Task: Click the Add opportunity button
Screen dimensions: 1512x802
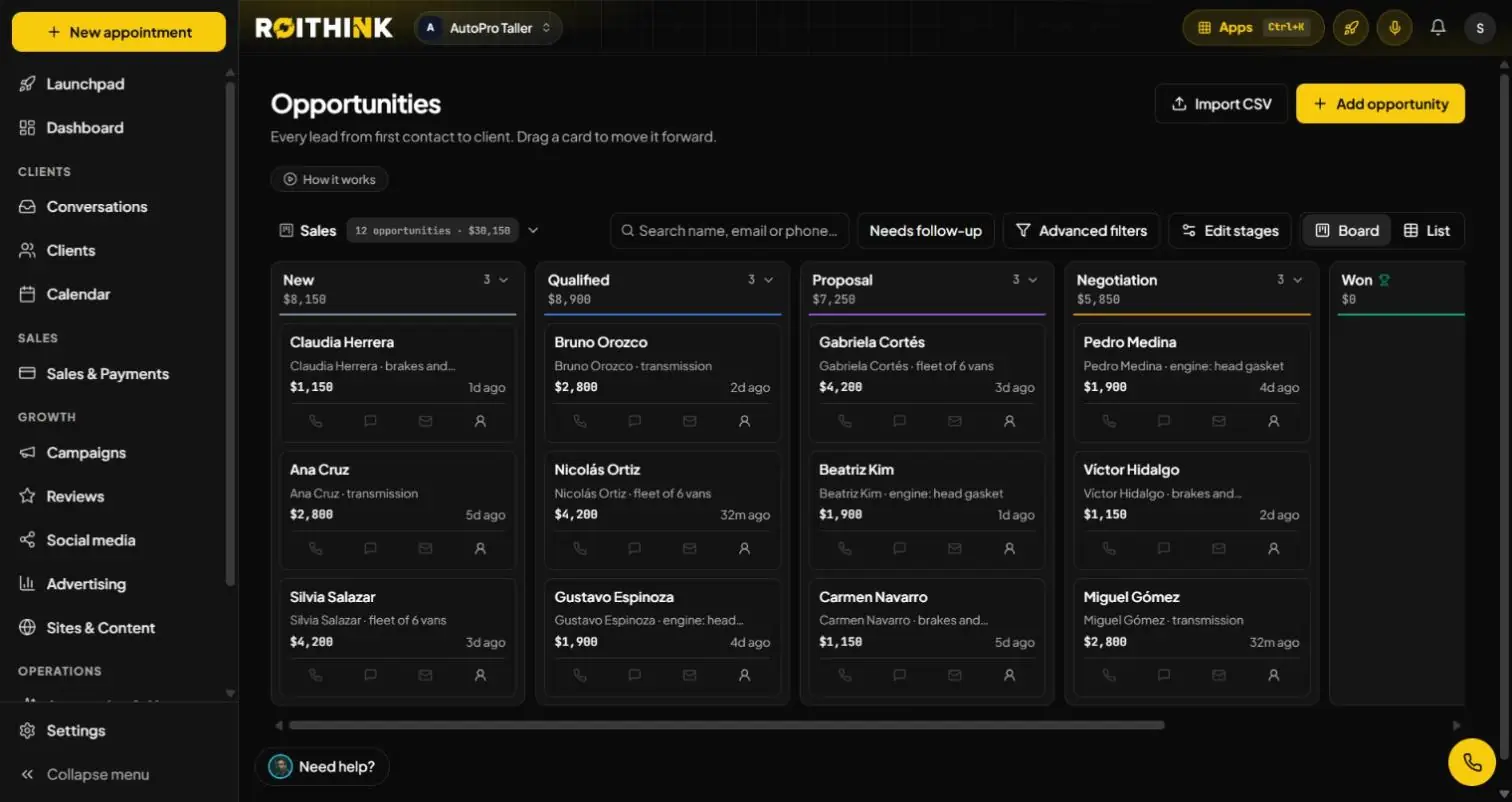Action: pyautogui.click(x=1380, y=104)
